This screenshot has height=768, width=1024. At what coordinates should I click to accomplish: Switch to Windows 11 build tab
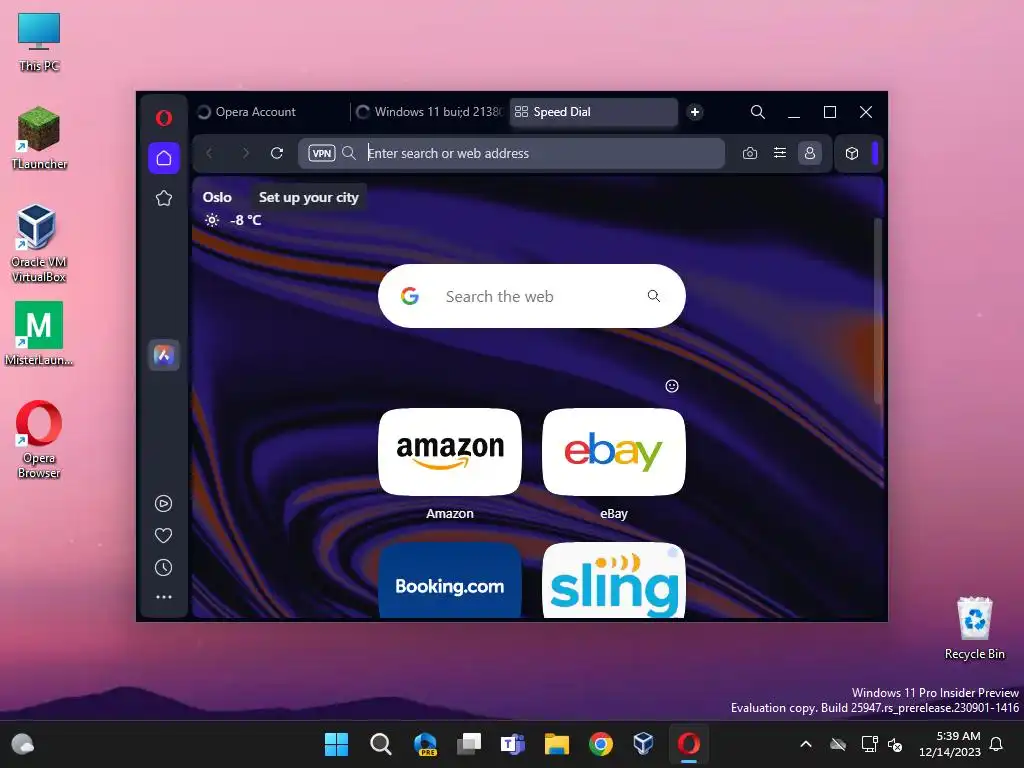(x=430, y=112)
